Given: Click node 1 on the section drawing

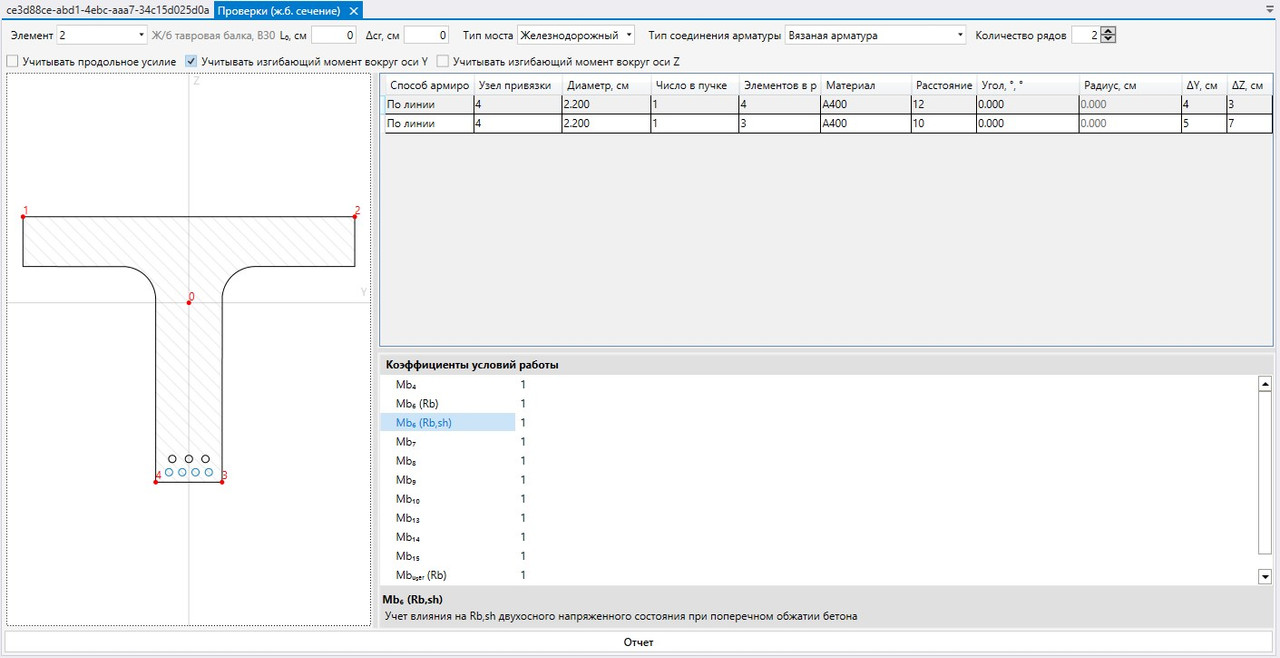Looking at the screenshot, I should coord(24,215).
